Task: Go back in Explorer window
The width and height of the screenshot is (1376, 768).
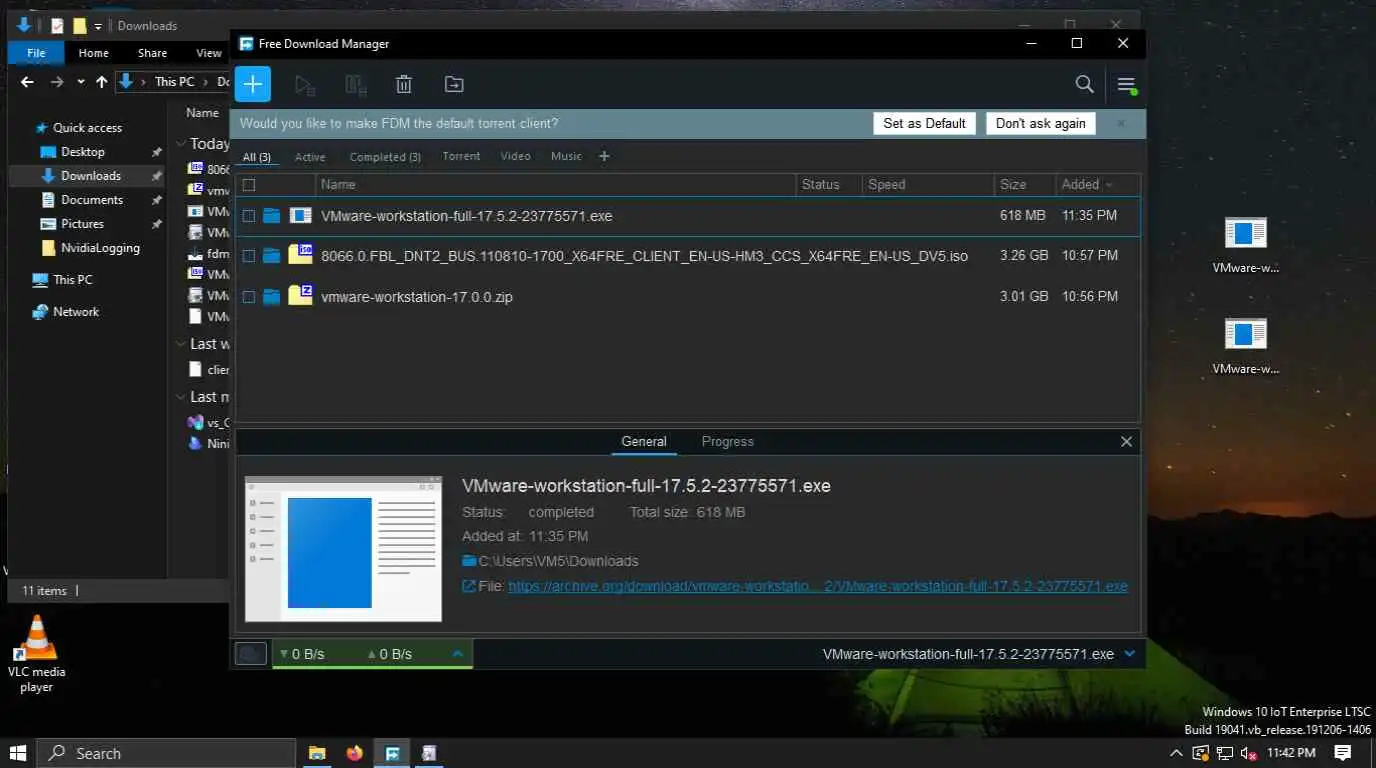Action: (x=27, y=82)
